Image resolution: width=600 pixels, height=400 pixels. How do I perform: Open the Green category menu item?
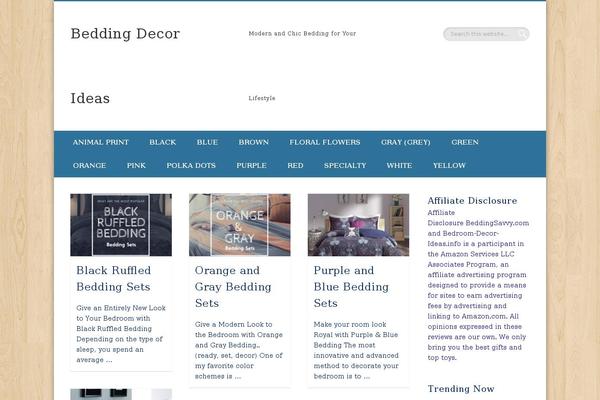[465, 142]
